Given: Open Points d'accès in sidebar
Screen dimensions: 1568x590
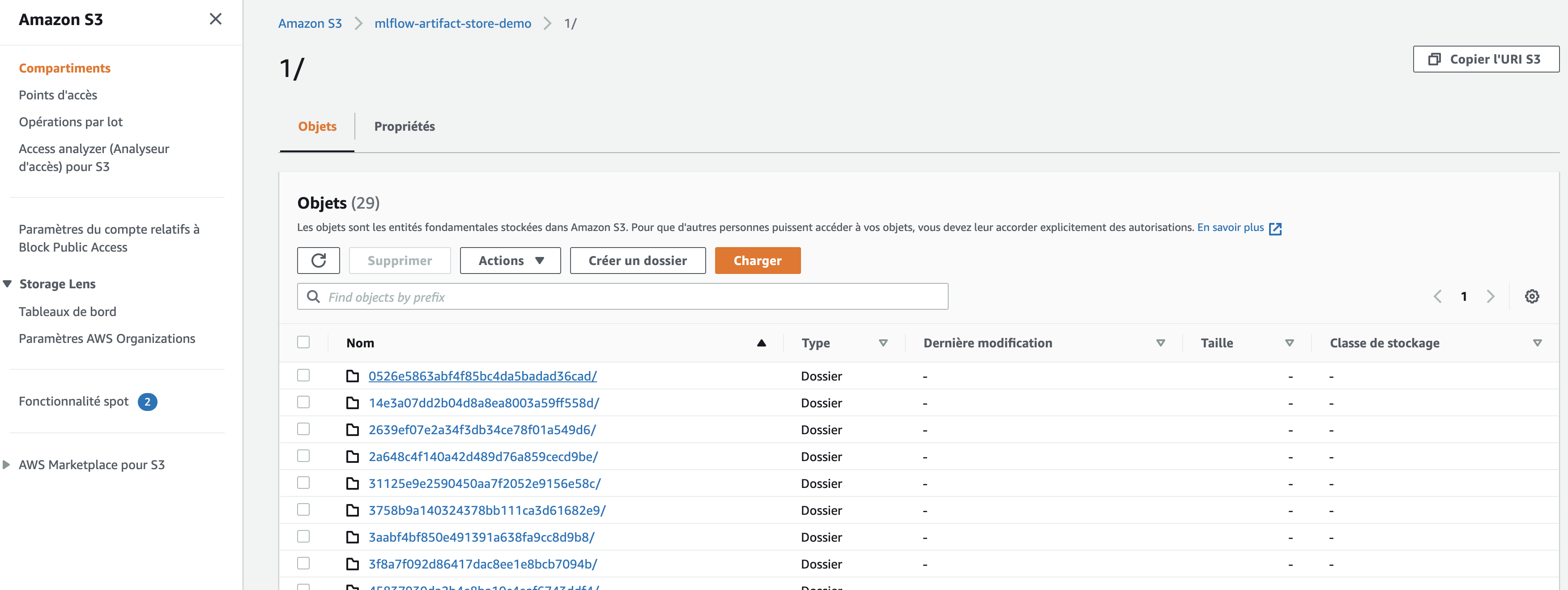Looking at the screenshot, I should [58, 95].
